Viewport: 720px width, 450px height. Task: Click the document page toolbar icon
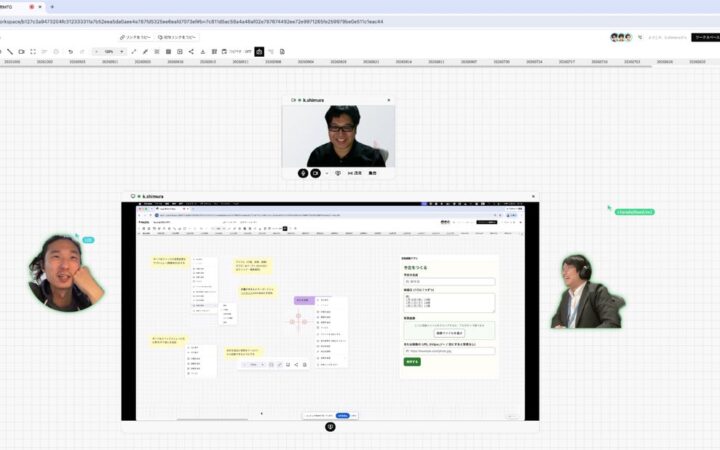pyautogui.click(x=282, y=52)
